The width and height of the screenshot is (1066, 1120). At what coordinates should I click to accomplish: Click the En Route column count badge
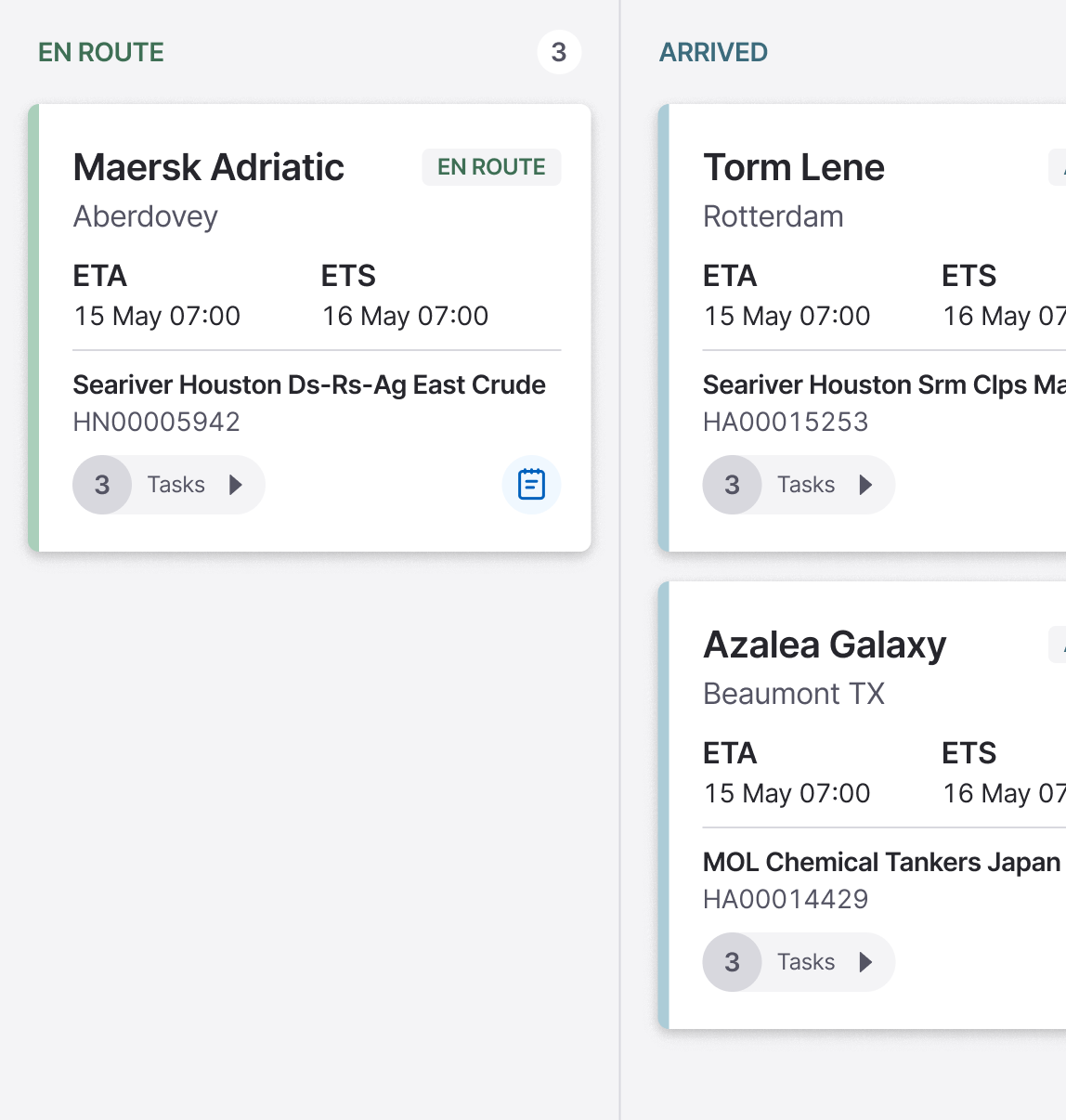559,52
